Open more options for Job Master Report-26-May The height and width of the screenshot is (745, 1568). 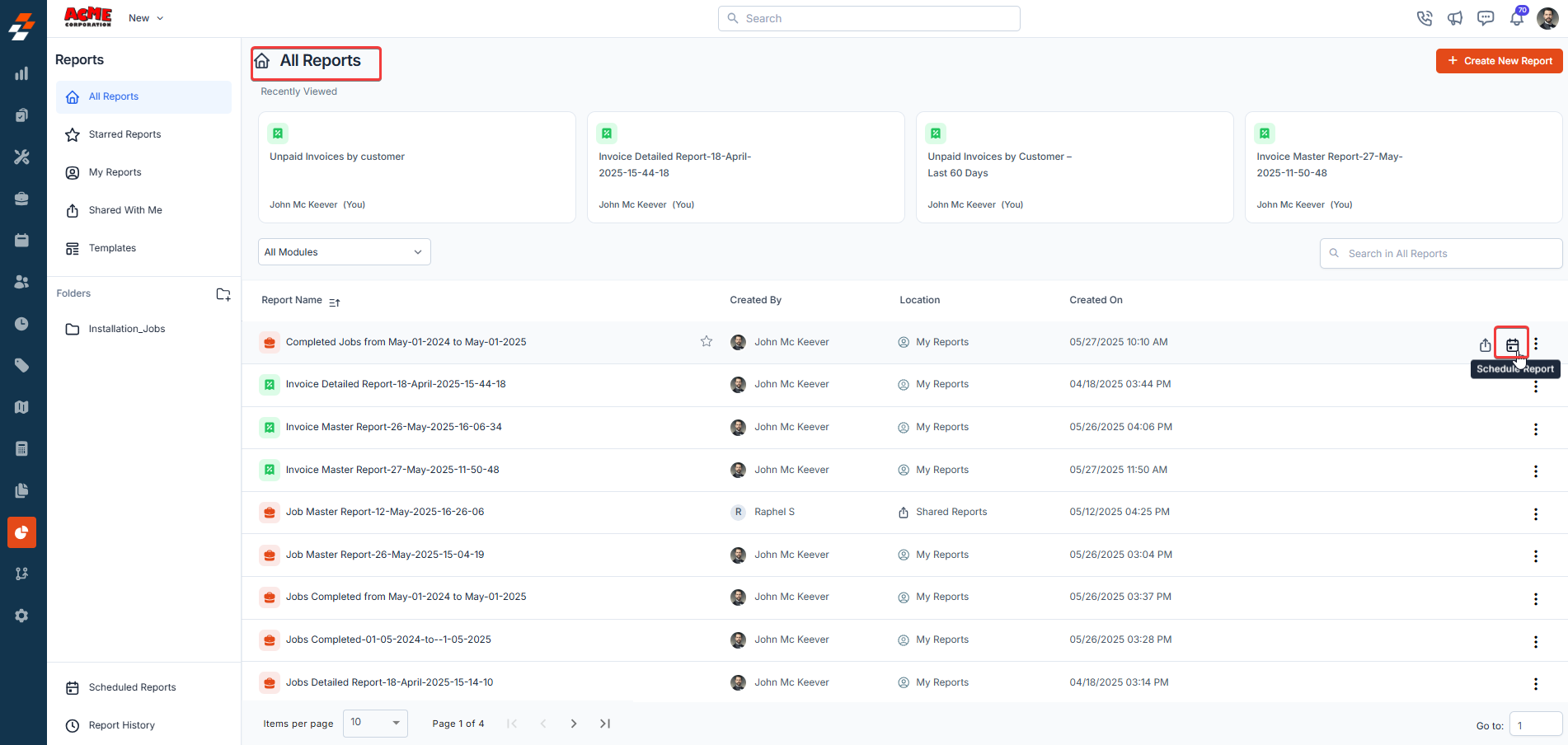point(1536,556)
